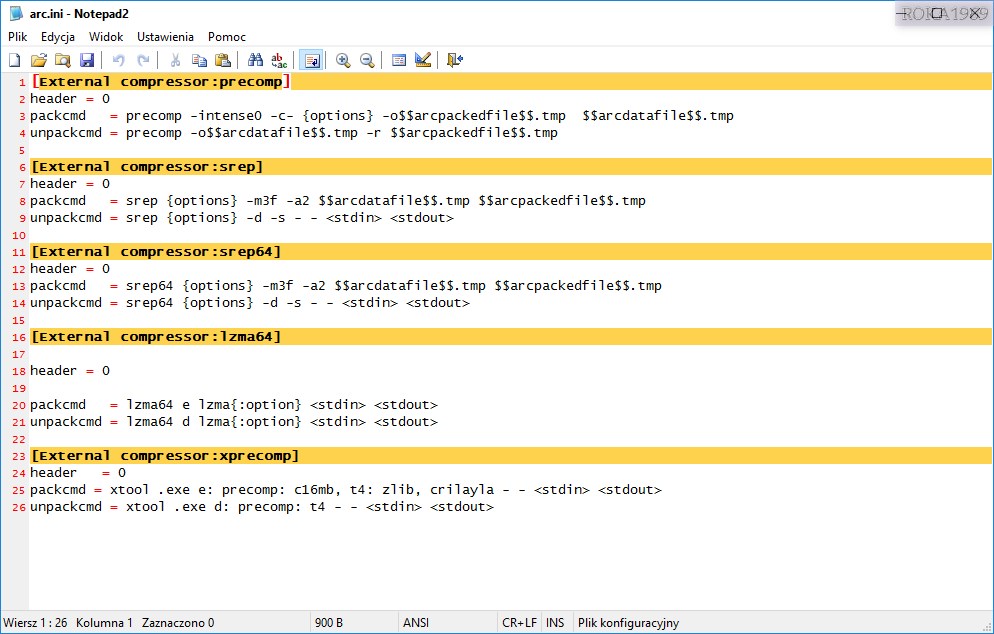This screenshot has height=634, width=994.
Task: Toggle INS overtype mode in status bar
Action: [556, 622]
